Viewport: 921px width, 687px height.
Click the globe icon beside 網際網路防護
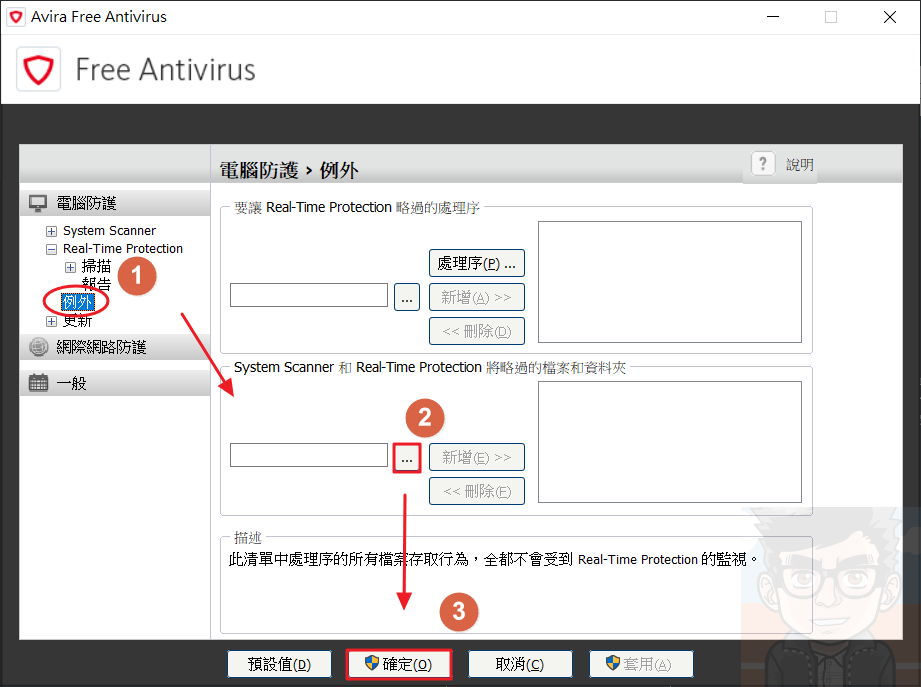(39, 347)
